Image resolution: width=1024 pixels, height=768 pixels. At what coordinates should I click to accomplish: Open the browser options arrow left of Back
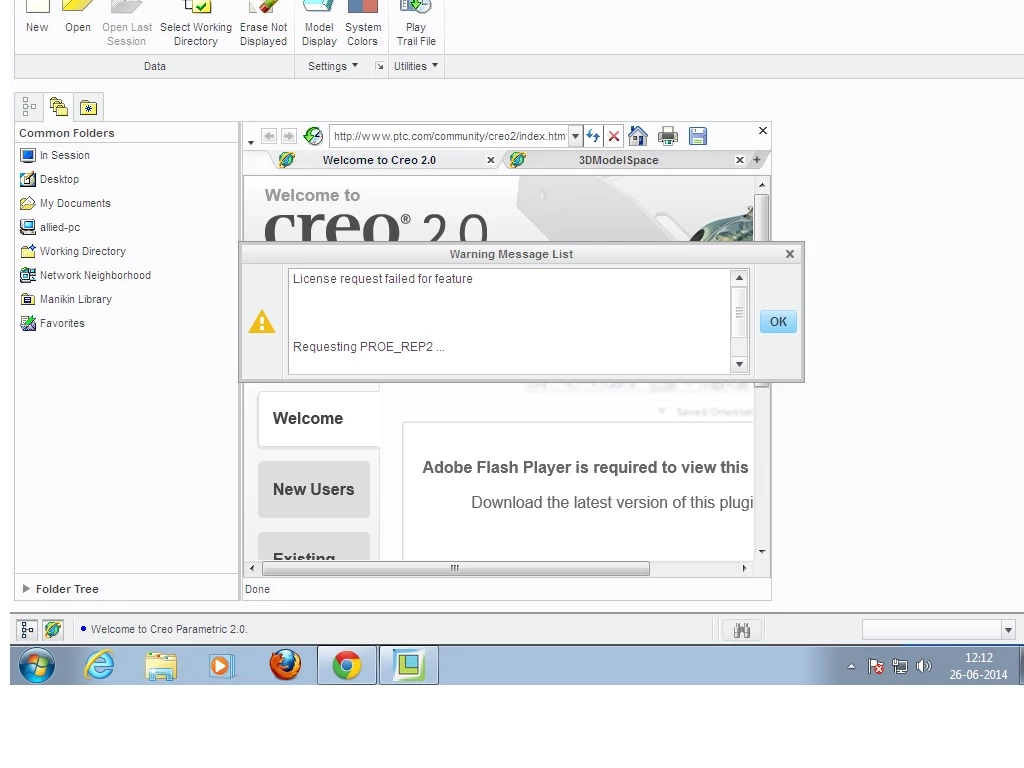coord(251,142)
